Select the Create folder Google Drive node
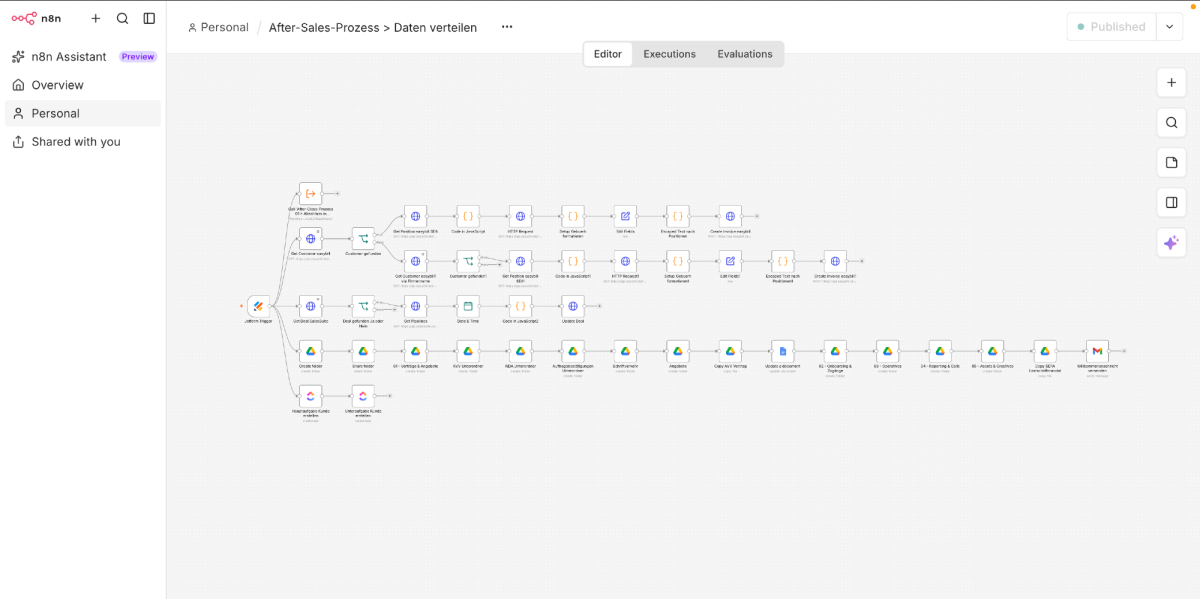The height and width of the screenshot is (599, 1200). (311, 351)
